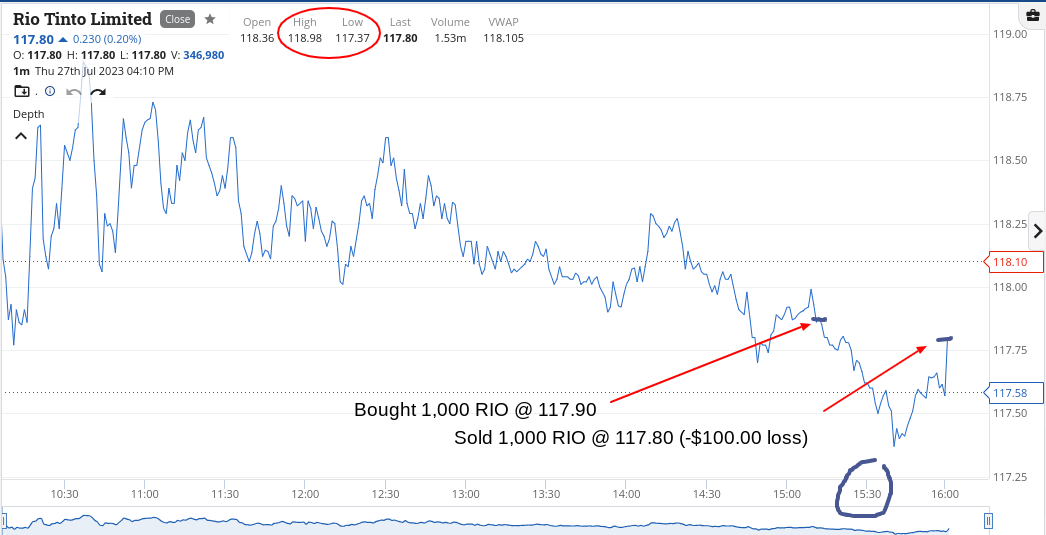
Task: Click the mini navigator chart strip
Action: 496,522
